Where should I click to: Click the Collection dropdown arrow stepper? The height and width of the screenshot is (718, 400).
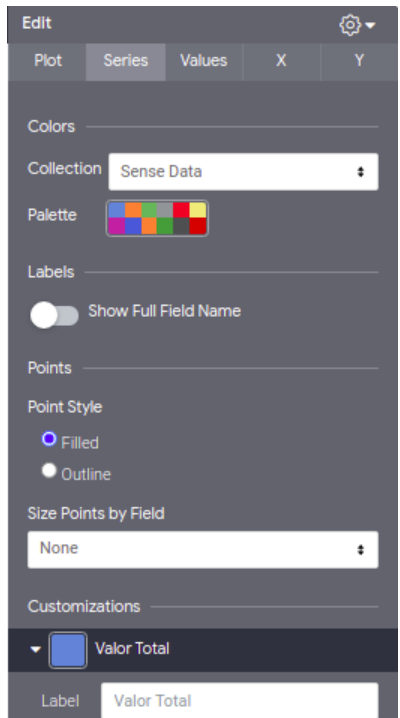pyautogui.click(x=361, y=172)
